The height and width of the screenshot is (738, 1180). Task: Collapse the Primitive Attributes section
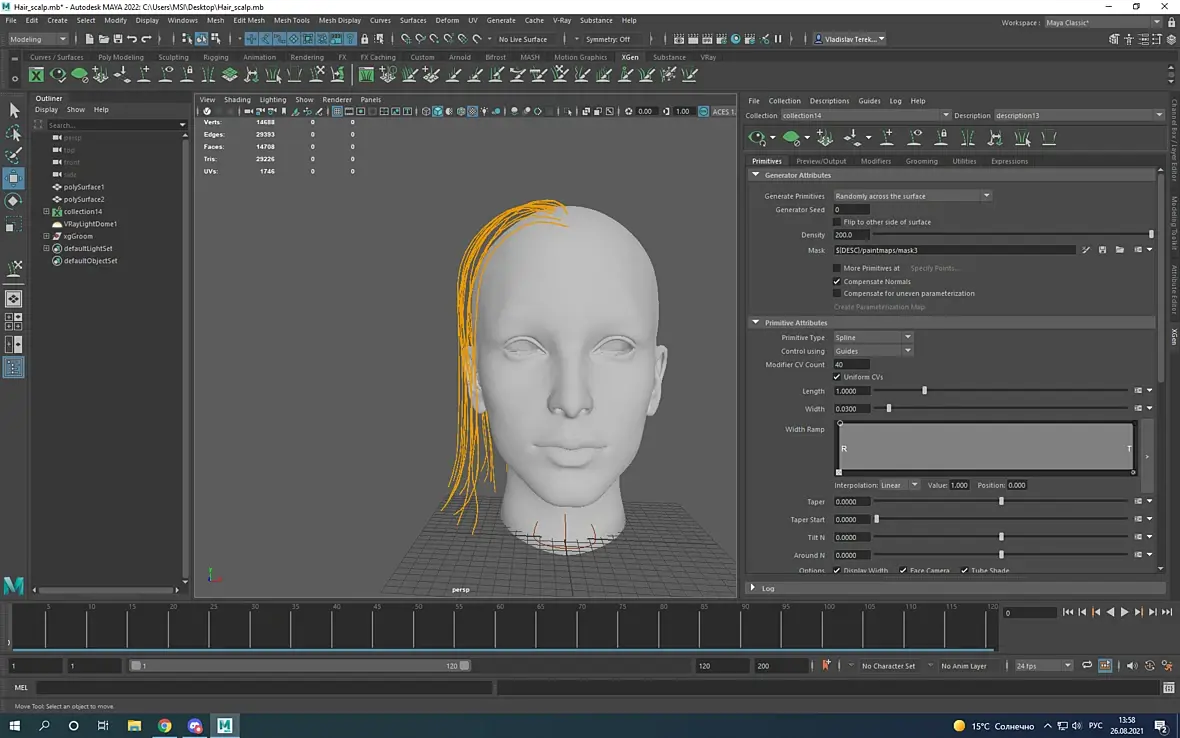pyautogui.click(x=756, y=323)
